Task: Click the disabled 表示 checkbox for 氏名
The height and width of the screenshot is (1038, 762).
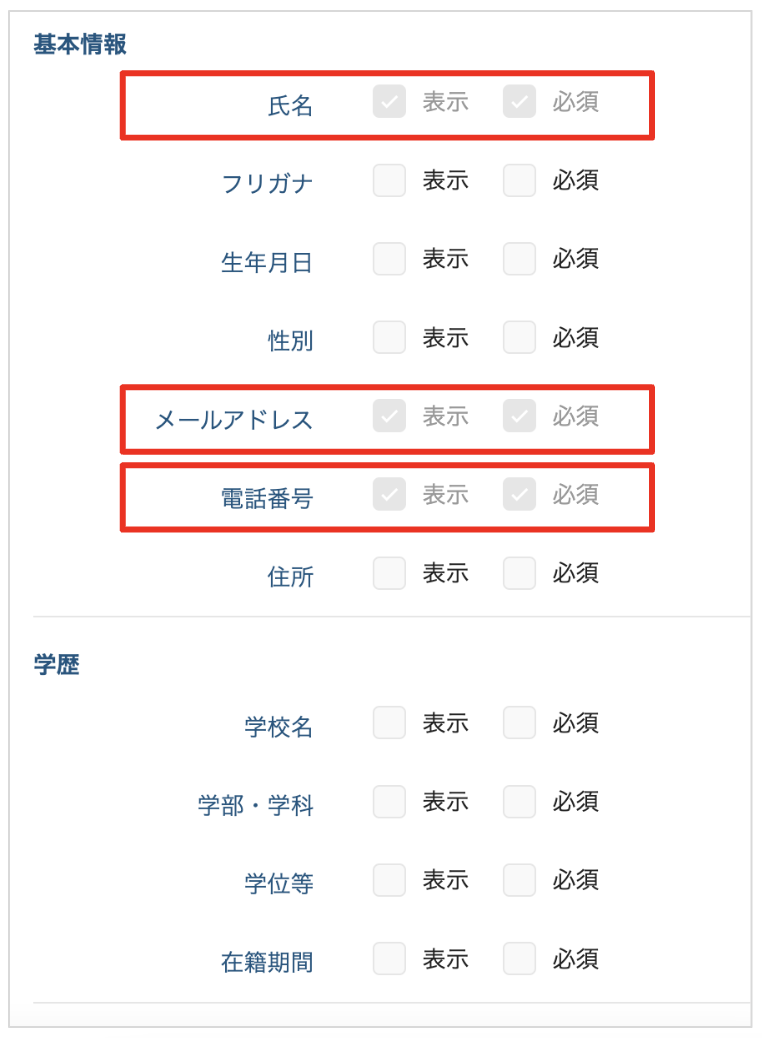Action: 389,101
